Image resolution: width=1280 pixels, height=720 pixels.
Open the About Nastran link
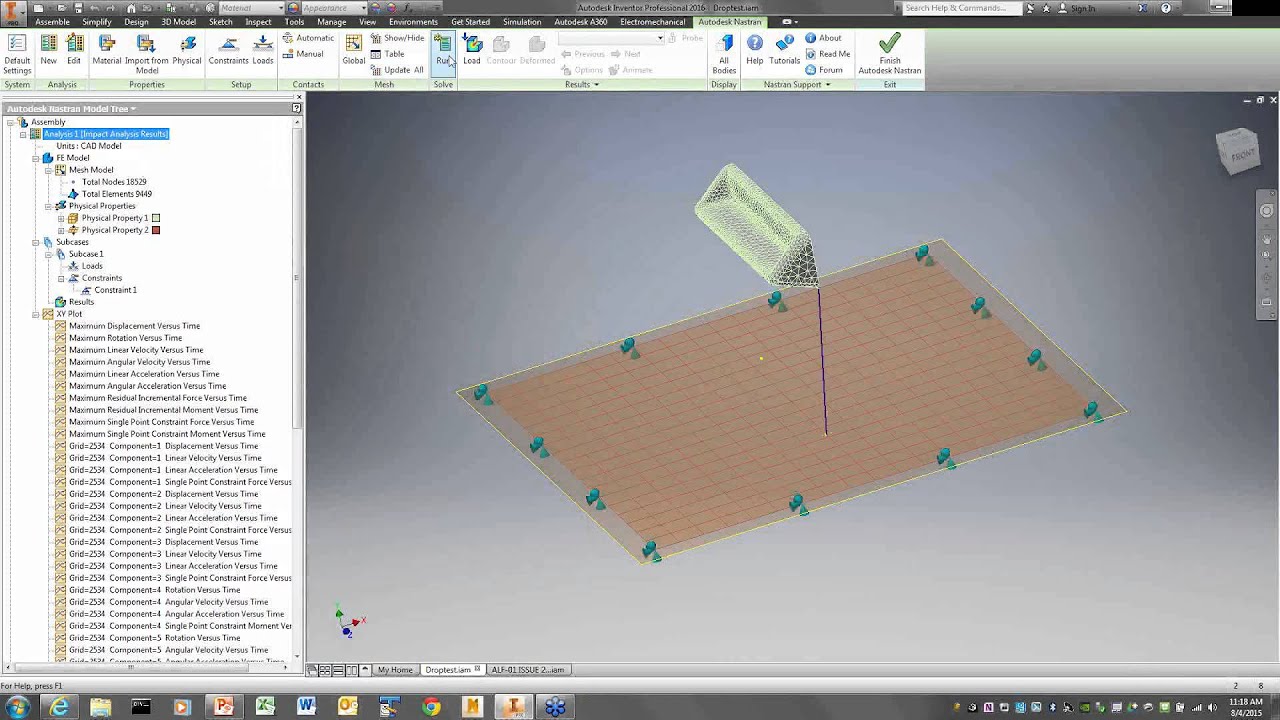(823, 38)
